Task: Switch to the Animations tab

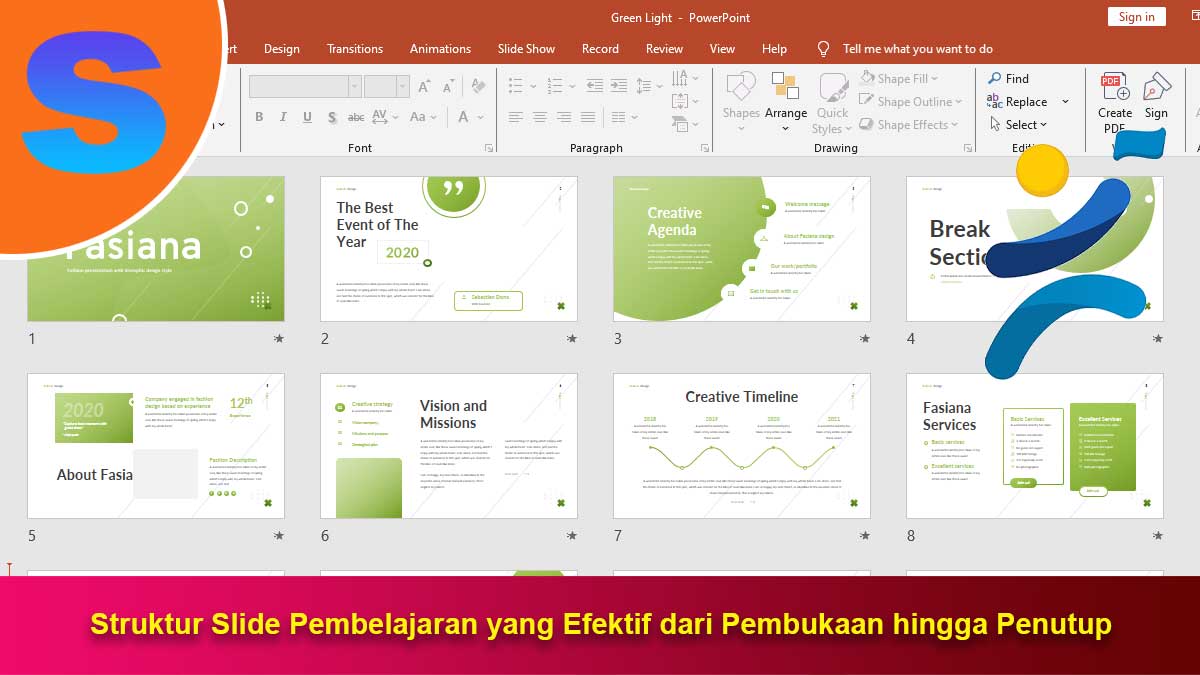Action: point(440,48)
